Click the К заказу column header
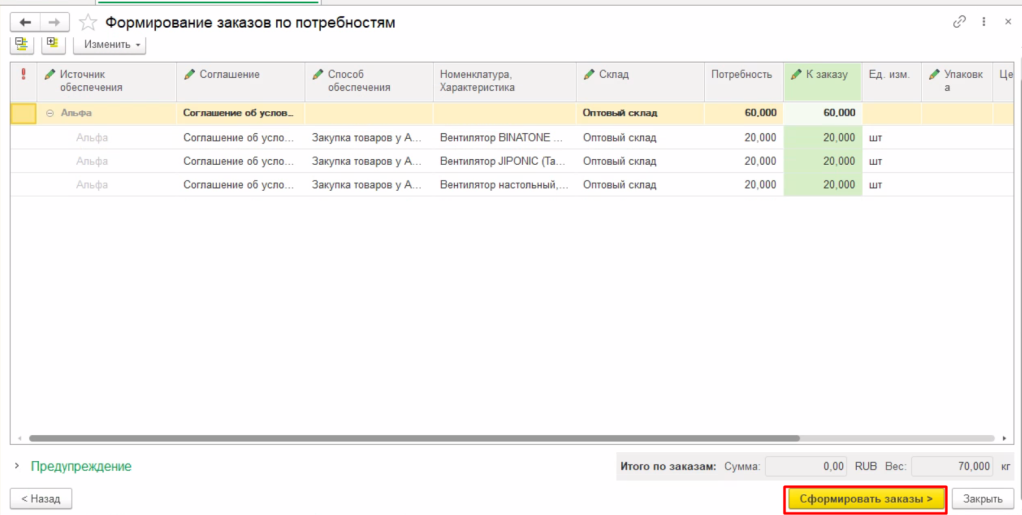 pos(825,74)
